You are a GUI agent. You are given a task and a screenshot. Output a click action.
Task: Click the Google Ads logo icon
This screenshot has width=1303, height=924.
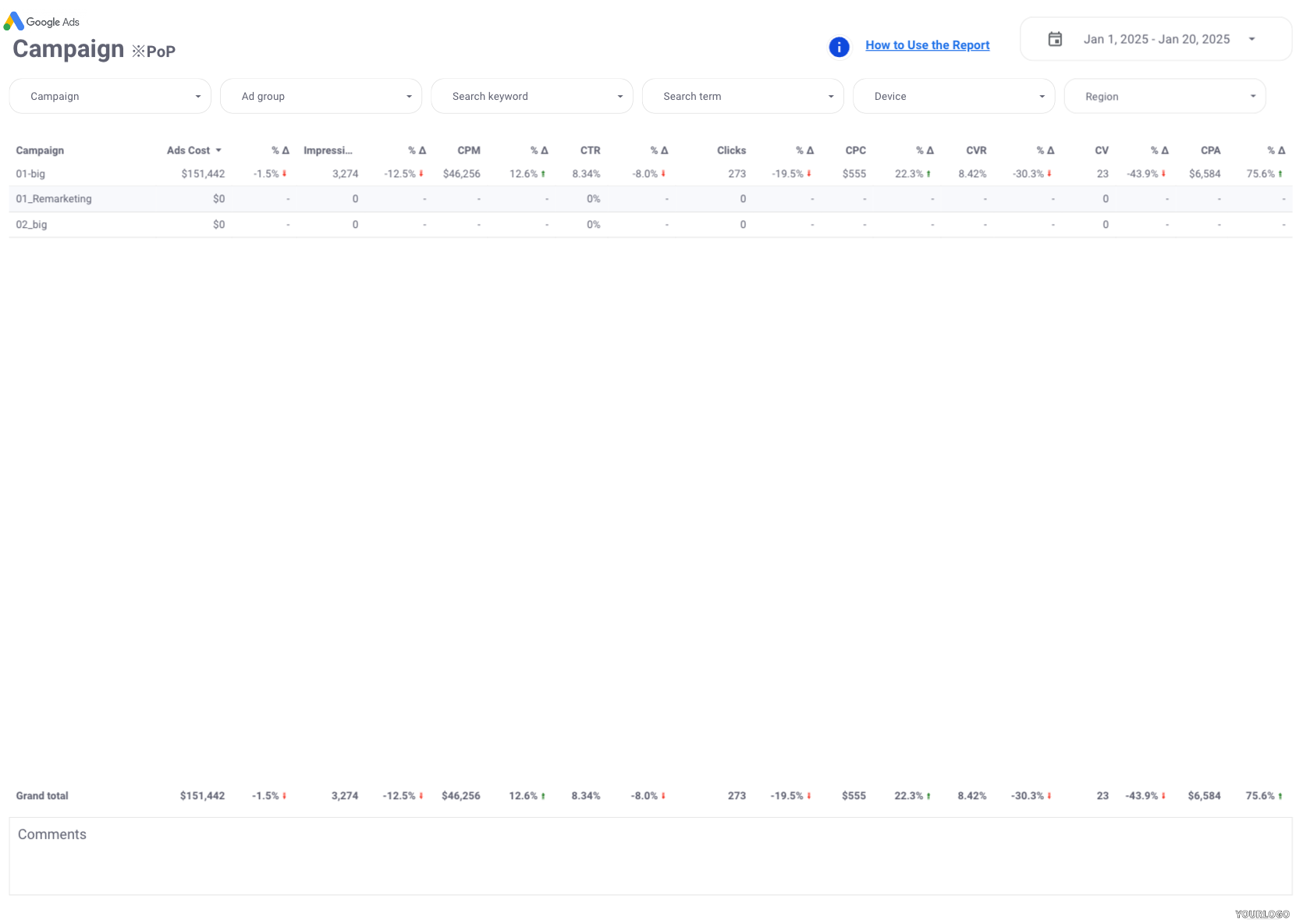pyautogui.click(x=14, y=21)
